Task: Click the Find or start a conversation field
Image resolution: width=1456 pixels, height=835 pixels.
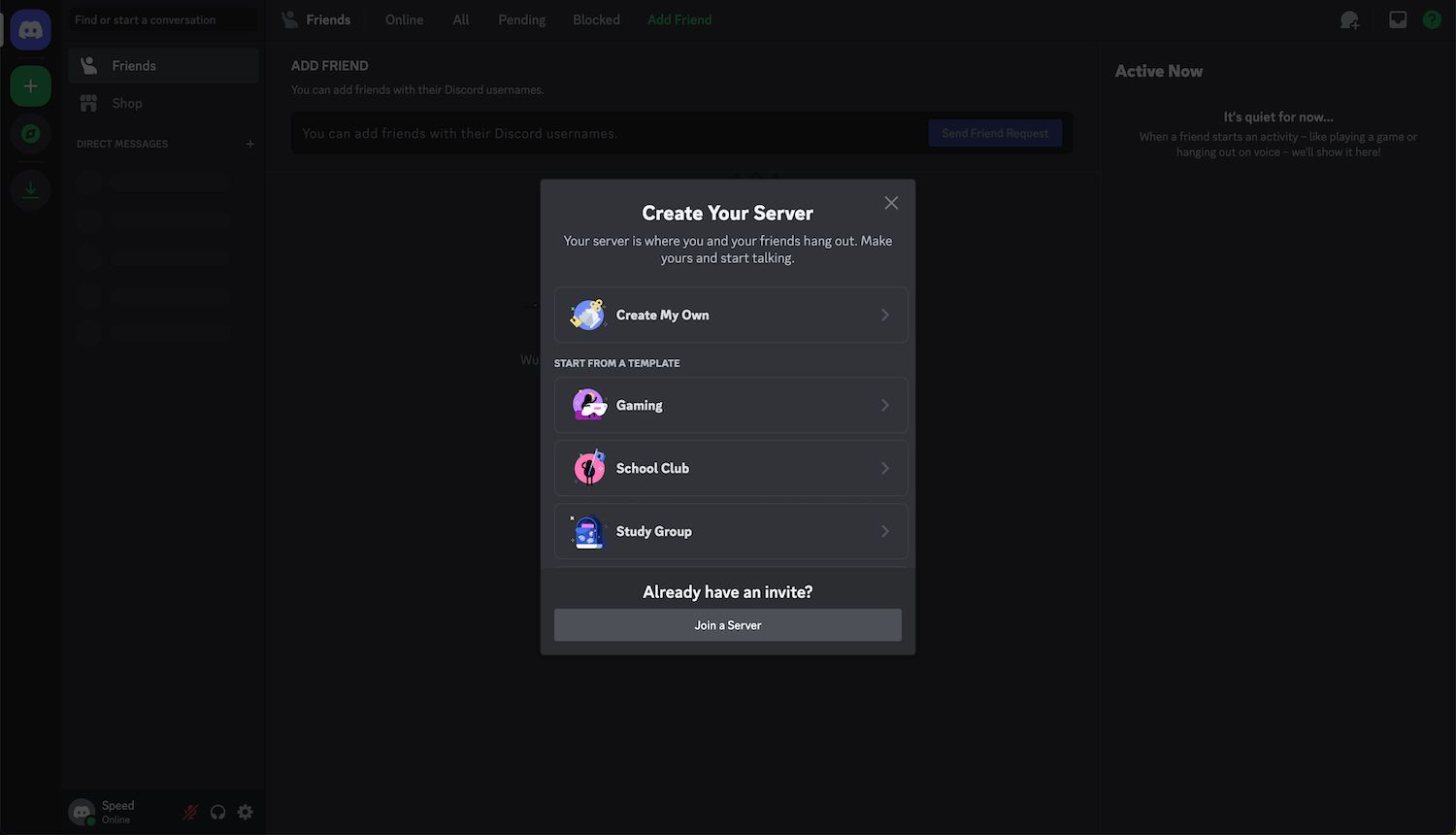Action: point(163,19)
